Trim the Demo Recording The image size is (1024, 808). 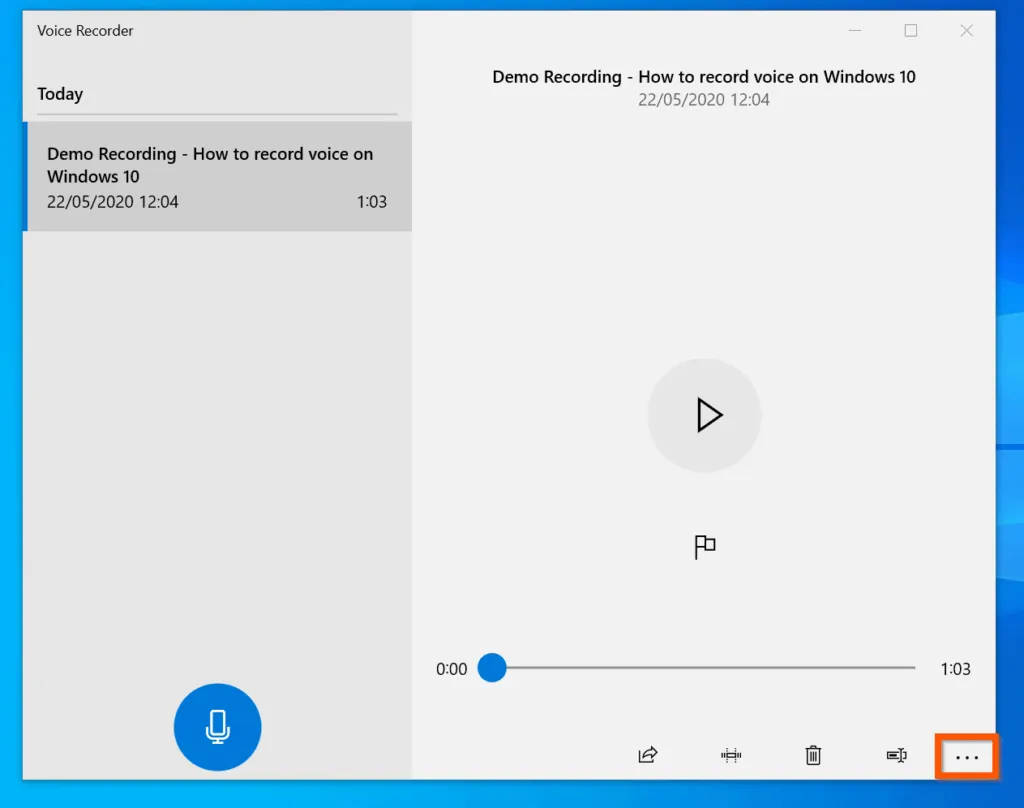730,756
